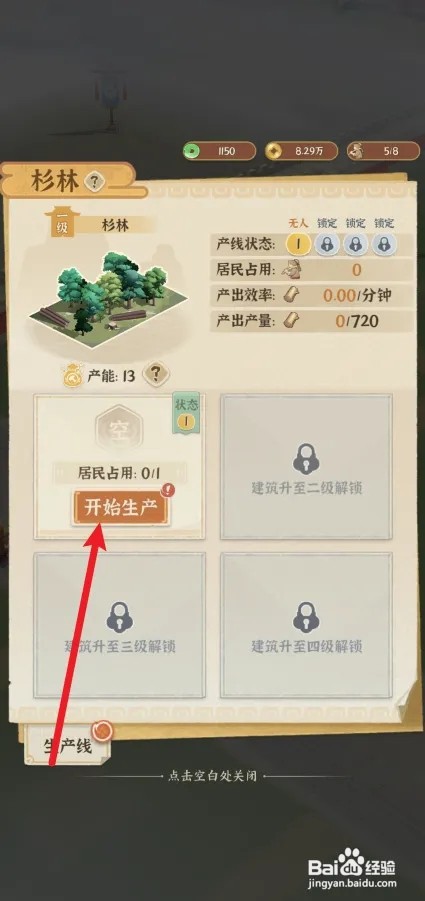Image resolution: width=425 pixels, height=901 pixels.
Task: Click the 状态 tag on first production slot
Action: click(x=186, y=413)
